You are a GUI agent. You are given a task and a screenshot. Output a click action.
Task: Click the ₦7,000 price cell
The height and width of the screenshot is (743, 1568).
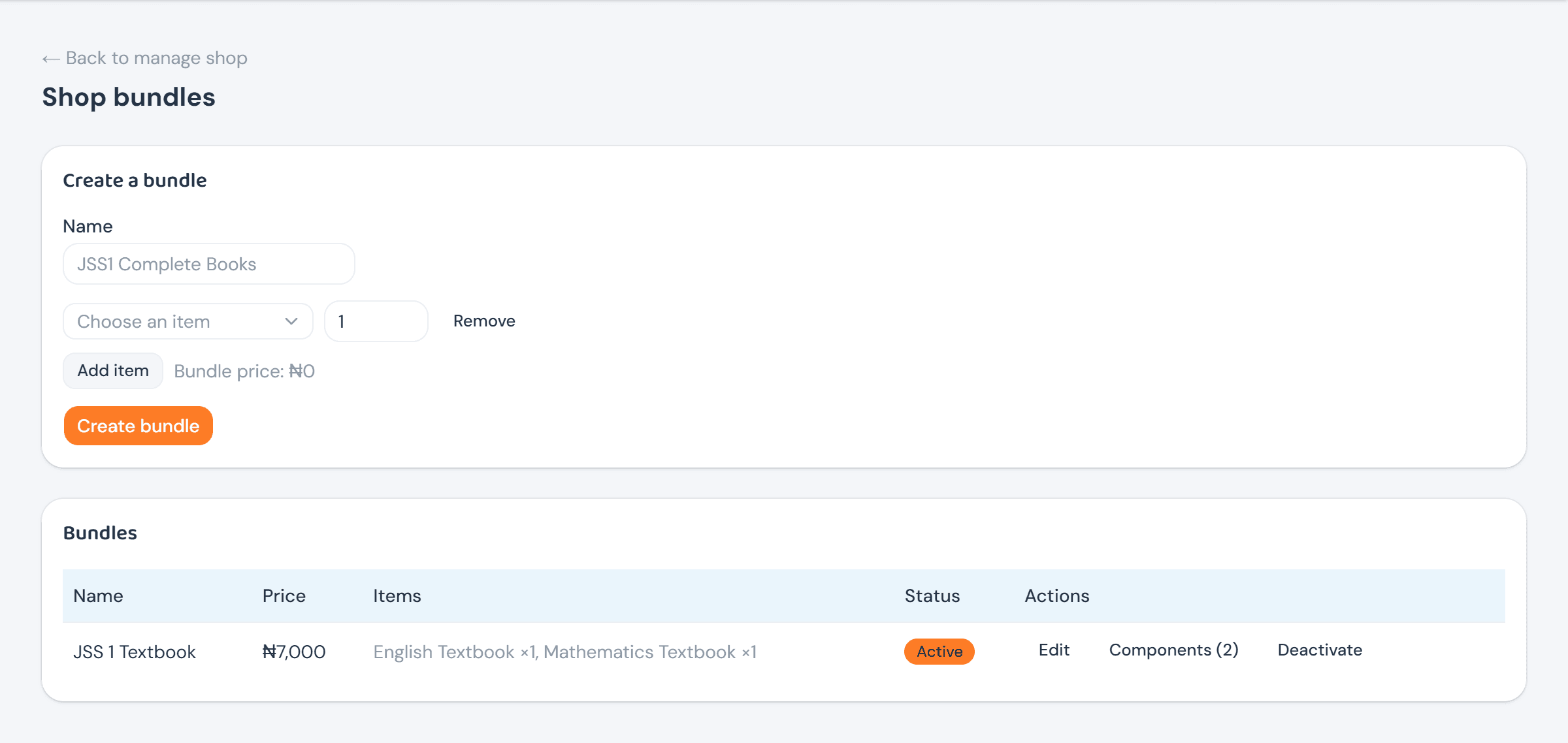294,652
